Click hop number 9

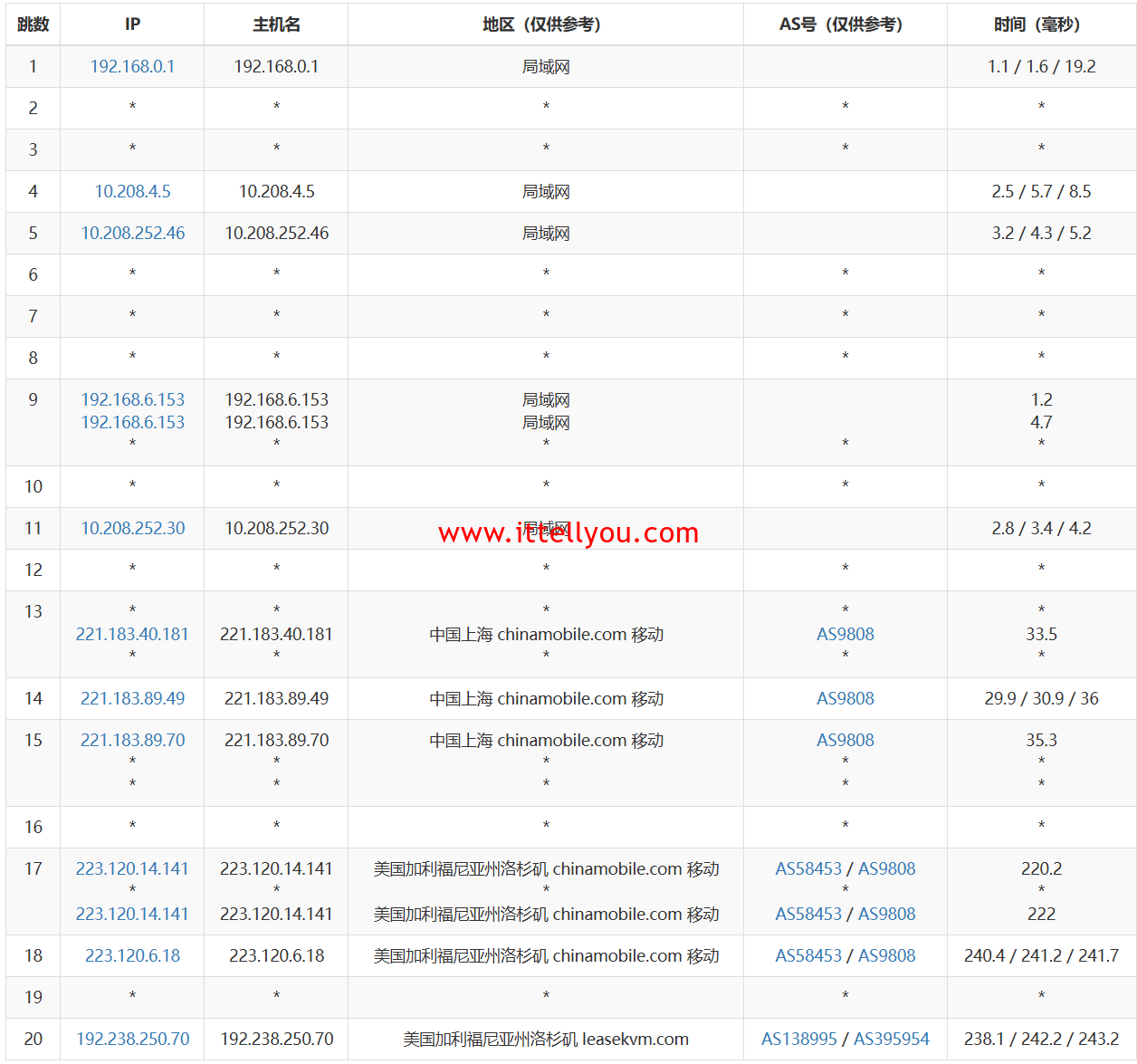33,399
